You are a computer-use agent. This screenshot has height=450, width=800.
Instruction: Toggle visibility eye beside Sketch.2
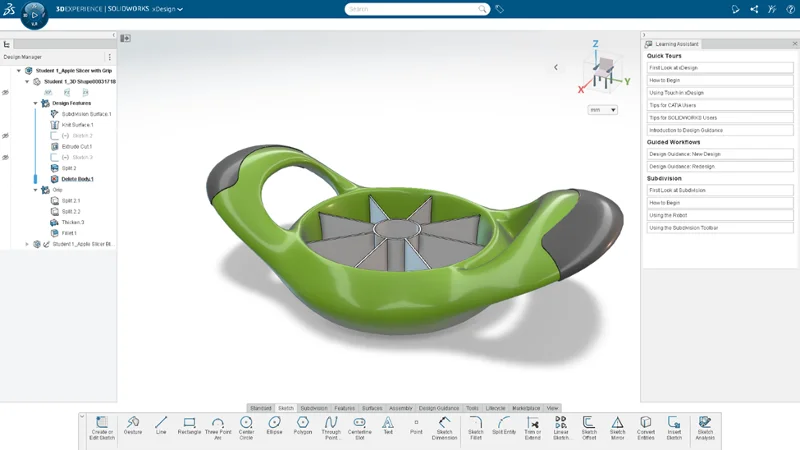tap(6, 136)
